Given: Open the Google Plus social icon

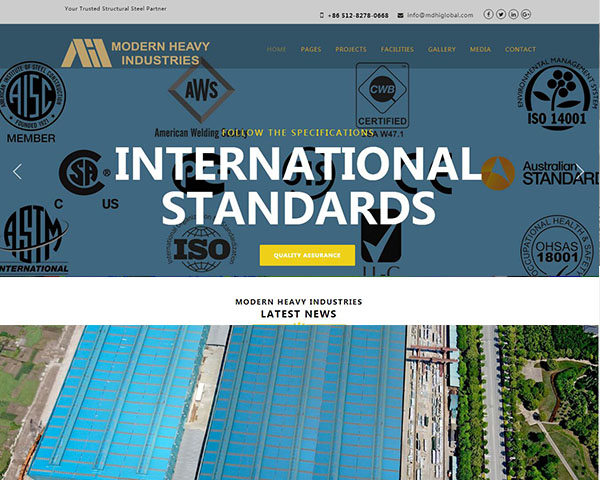Looking at the screenshot, I should [x=526, y=15].
